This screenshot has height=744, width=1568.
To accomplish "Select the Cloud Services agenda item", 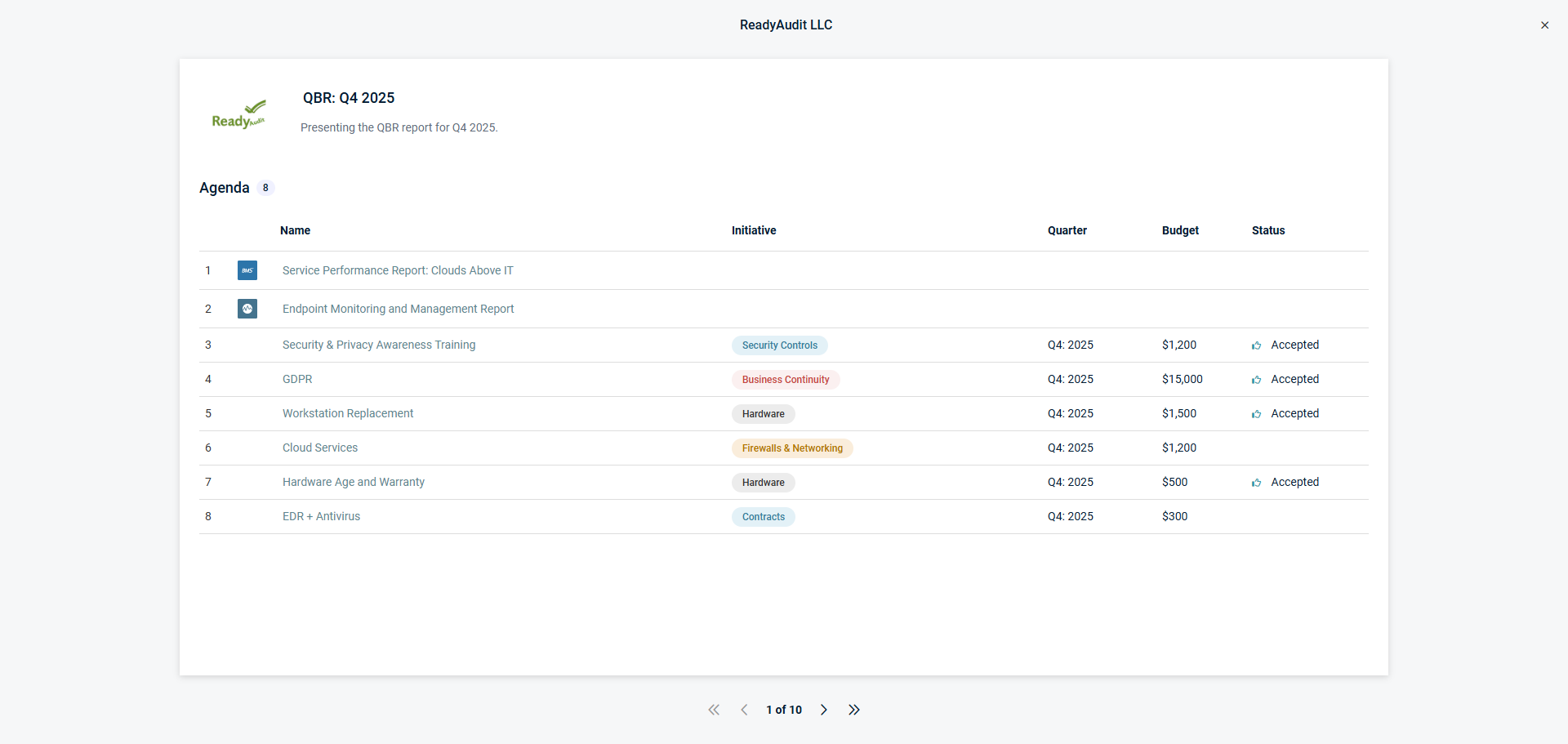I will [x=320, y=448].
